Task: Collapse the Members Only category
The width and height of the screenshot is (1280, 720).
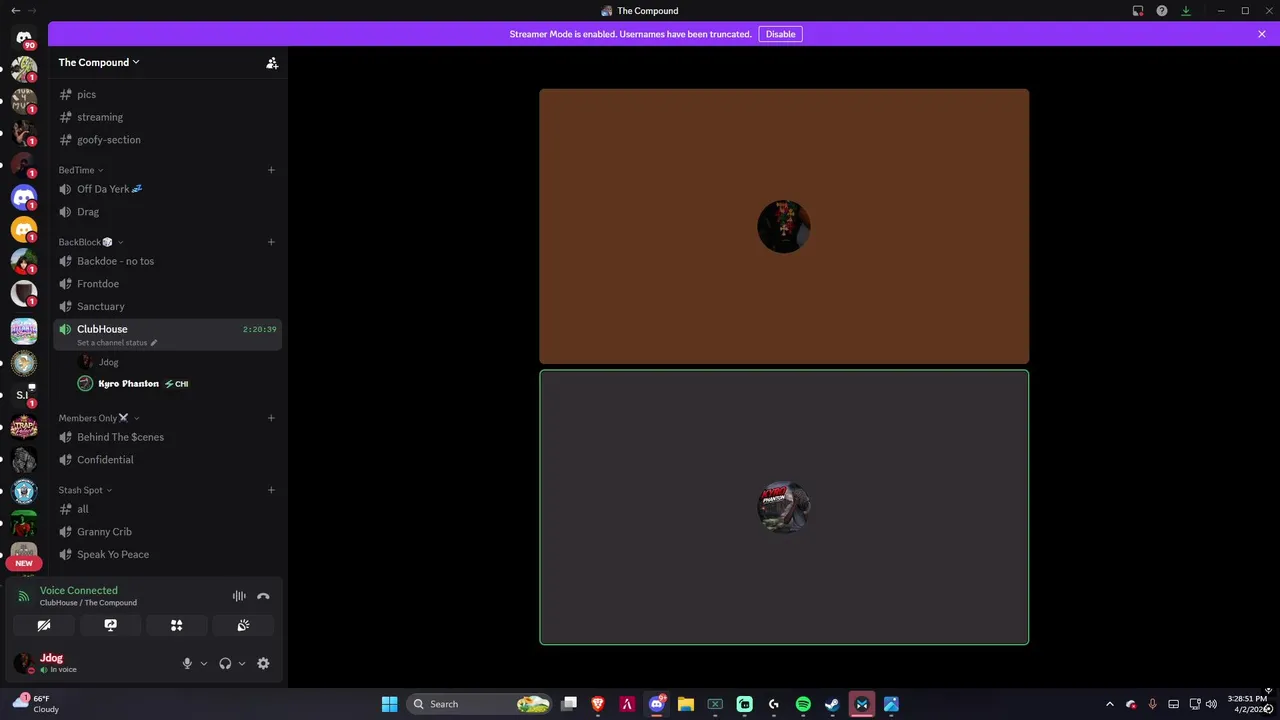Action: (99, 418)
